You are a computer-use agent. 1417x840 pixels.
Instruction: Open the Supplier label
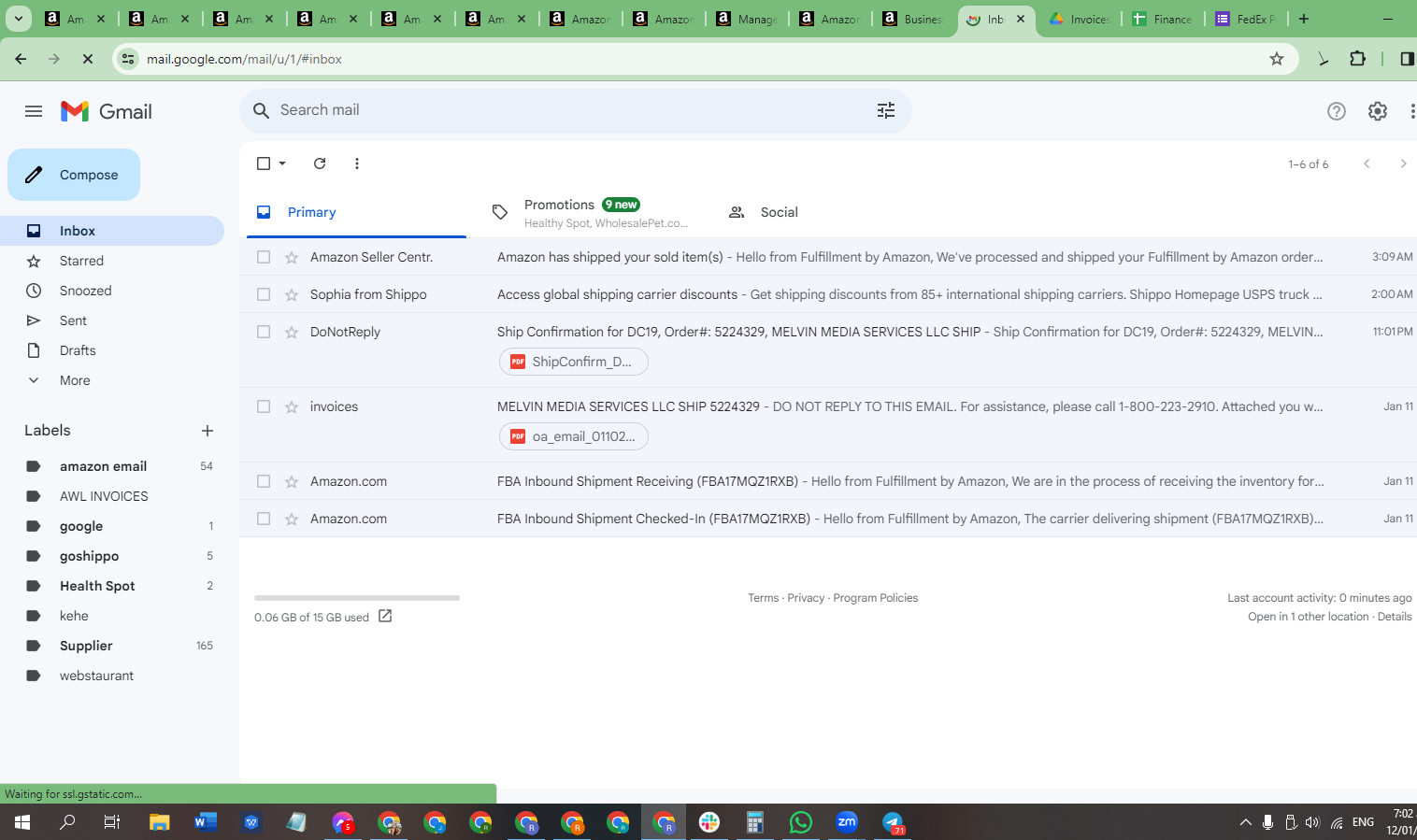tap(86, 646)
